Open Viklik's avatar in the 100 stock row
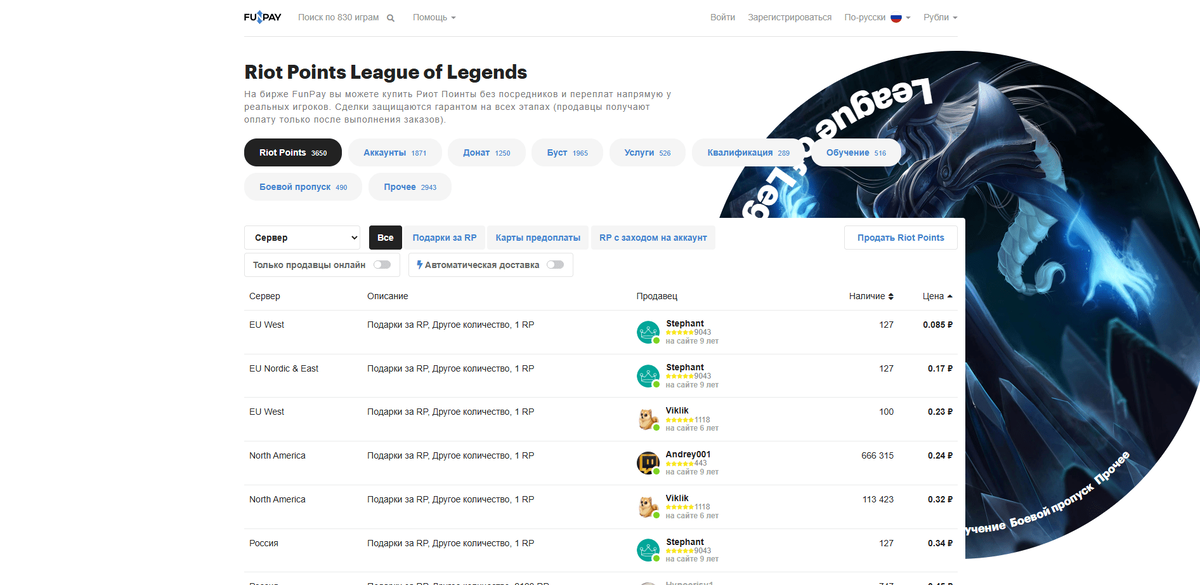Screen dimensions: 1200x585 [648, 420]
